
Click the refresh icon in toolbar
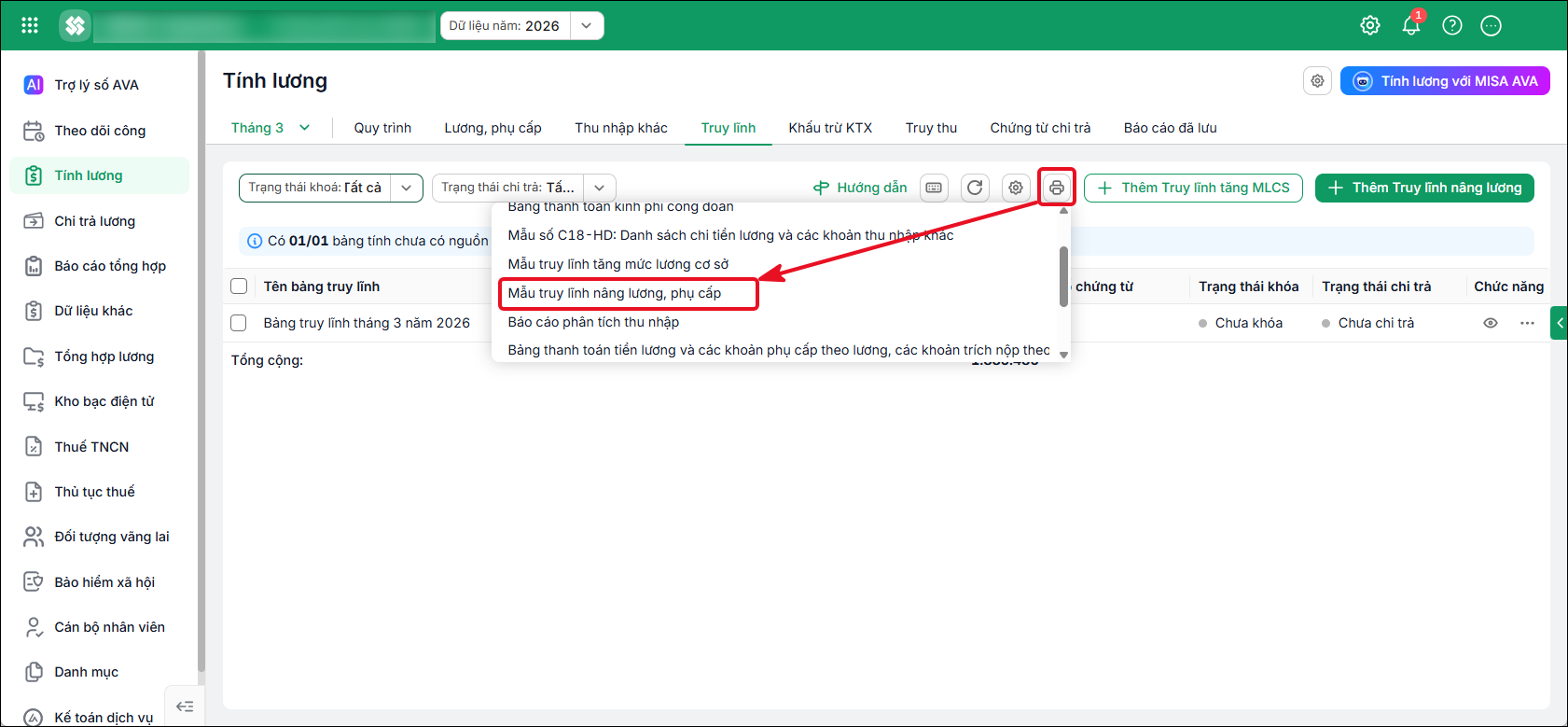click(x=975, y=188)
